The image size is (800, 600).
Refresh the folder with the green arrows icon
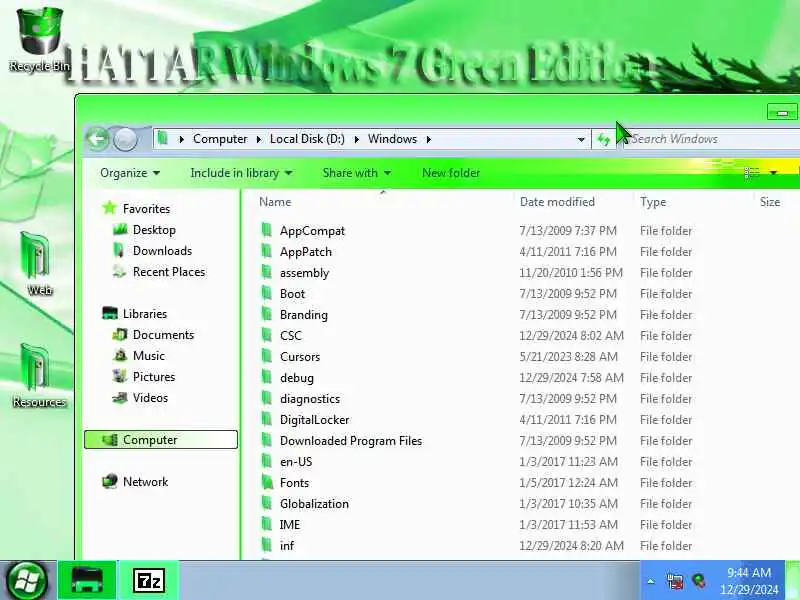604,139
